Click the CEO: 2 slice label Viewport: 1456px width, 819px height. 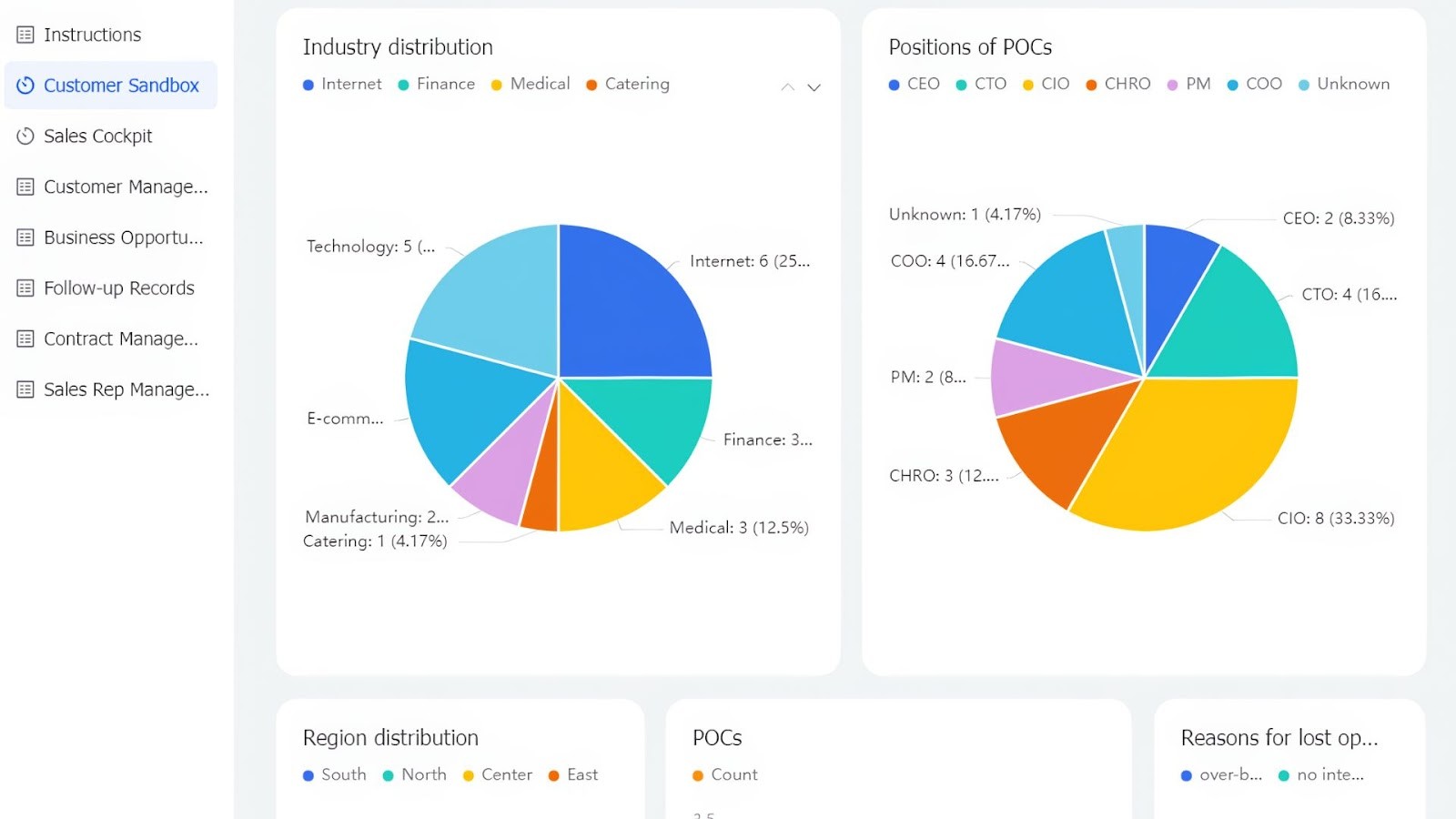(x=1337, y=218)
